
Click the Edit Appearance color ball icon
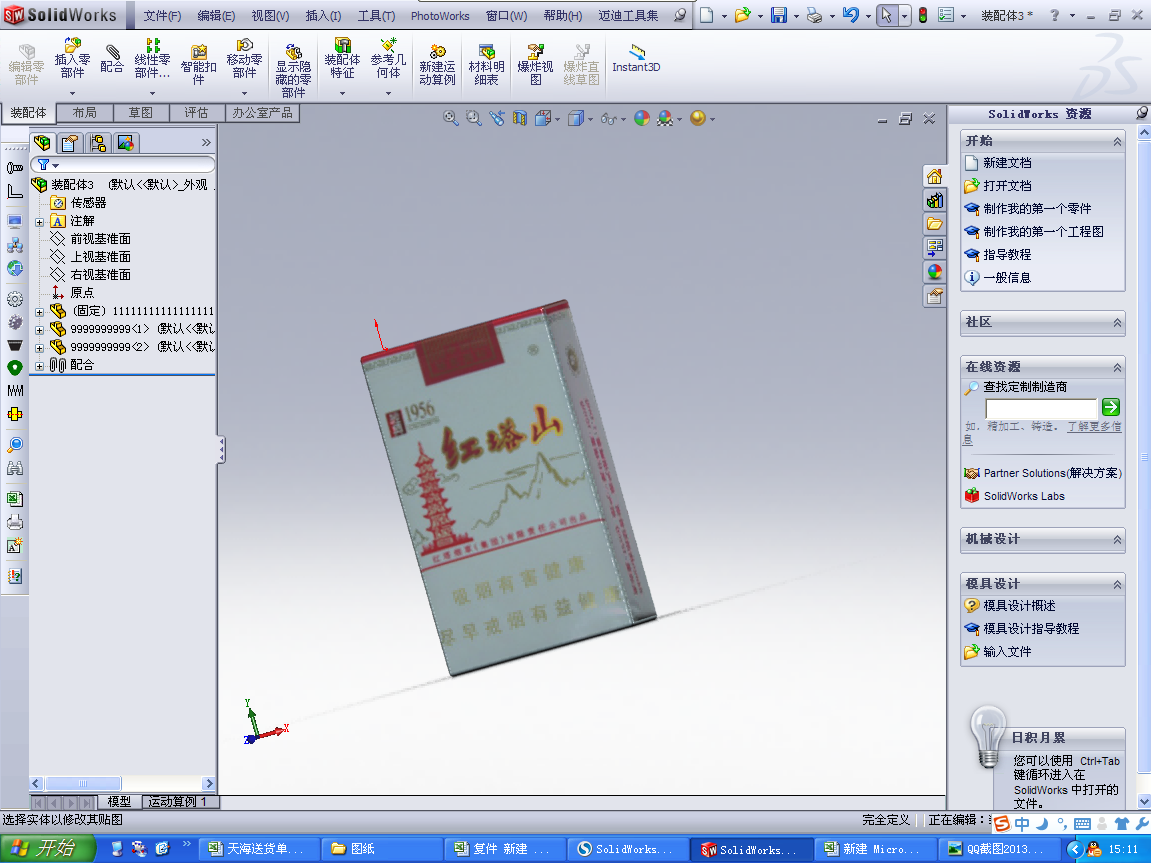642,118
